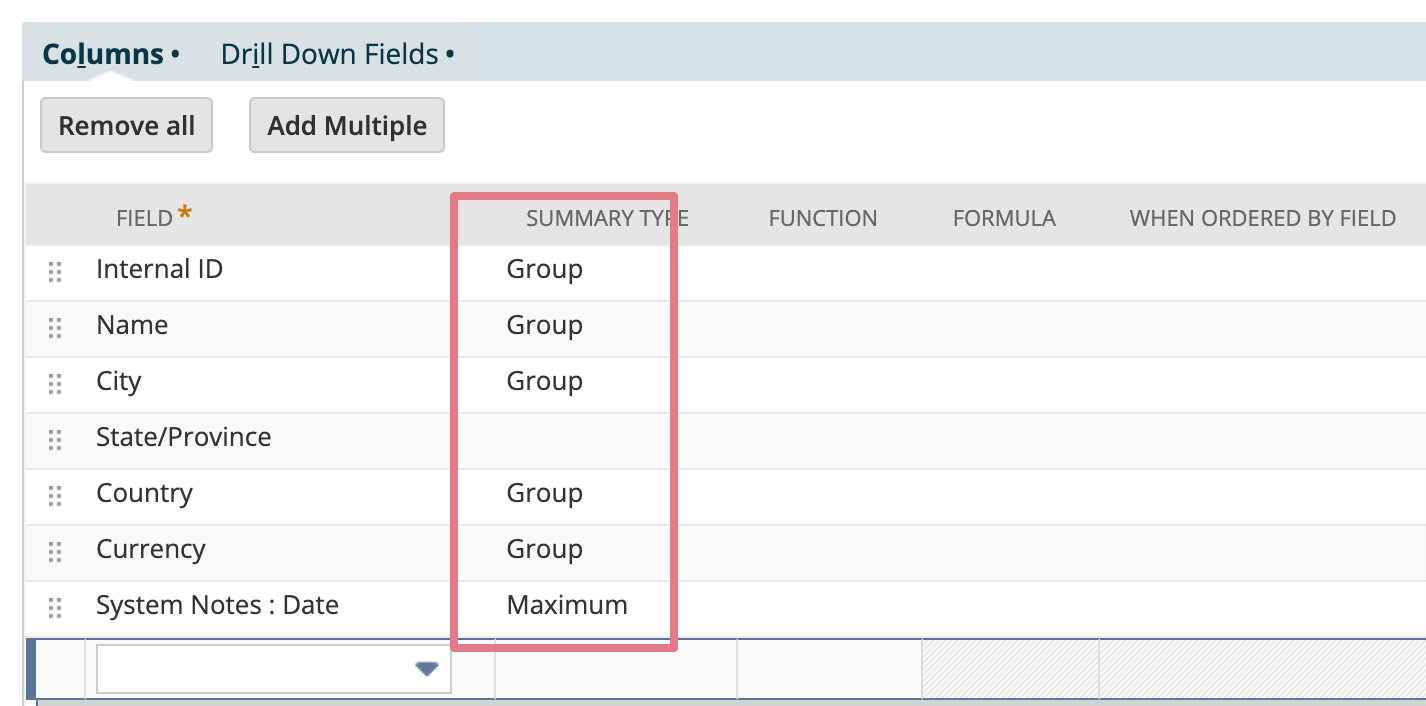Click the Function column header
This screenshot has height=706, width=1426.
click(x=822, y=218)
